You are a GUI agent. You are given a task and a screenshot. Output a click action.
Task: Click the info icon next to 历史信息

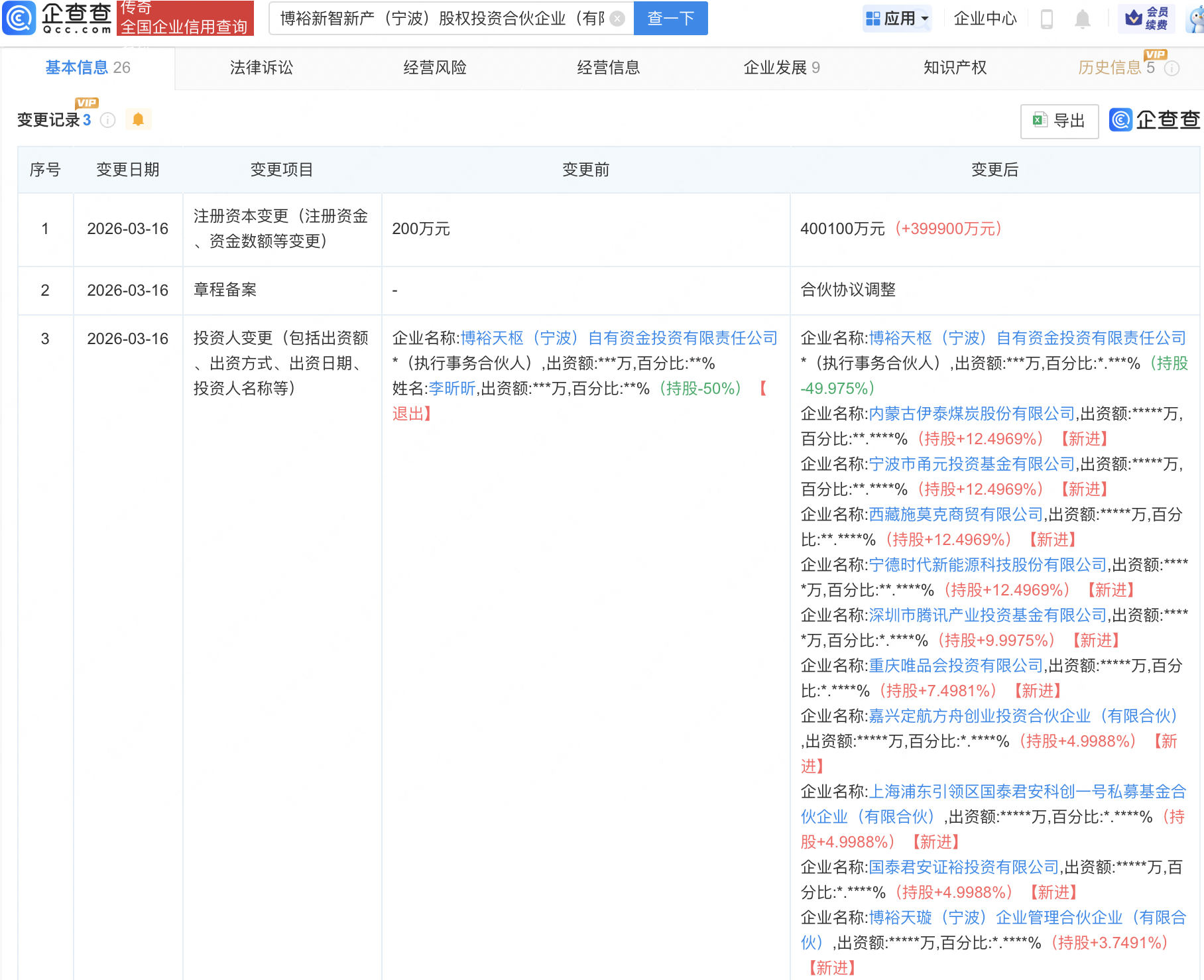1172,68
